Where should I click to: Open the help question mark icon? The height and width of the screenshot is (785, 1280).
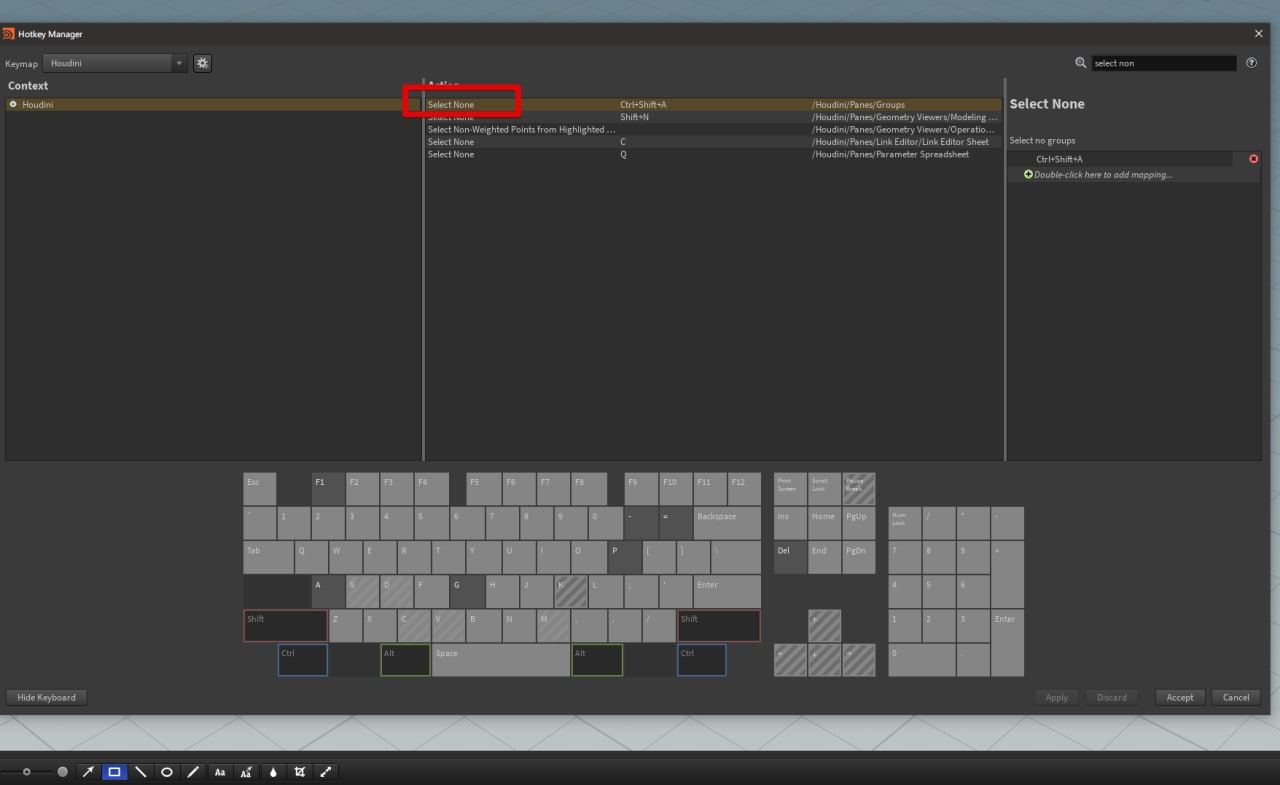[x=1251, y=62]
